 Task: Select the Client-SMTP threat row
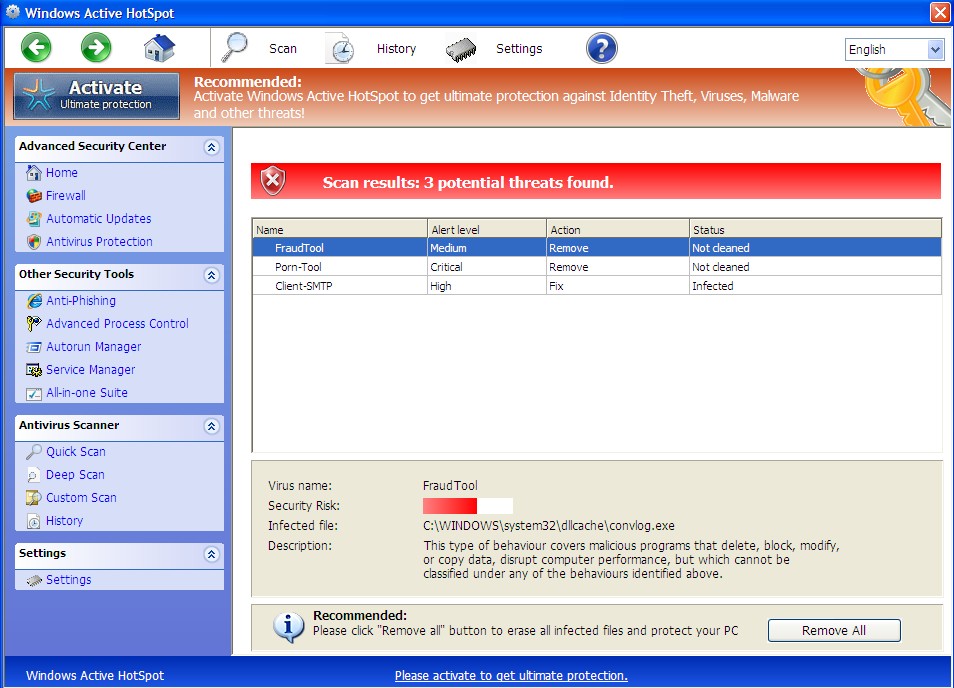[597, 285]
